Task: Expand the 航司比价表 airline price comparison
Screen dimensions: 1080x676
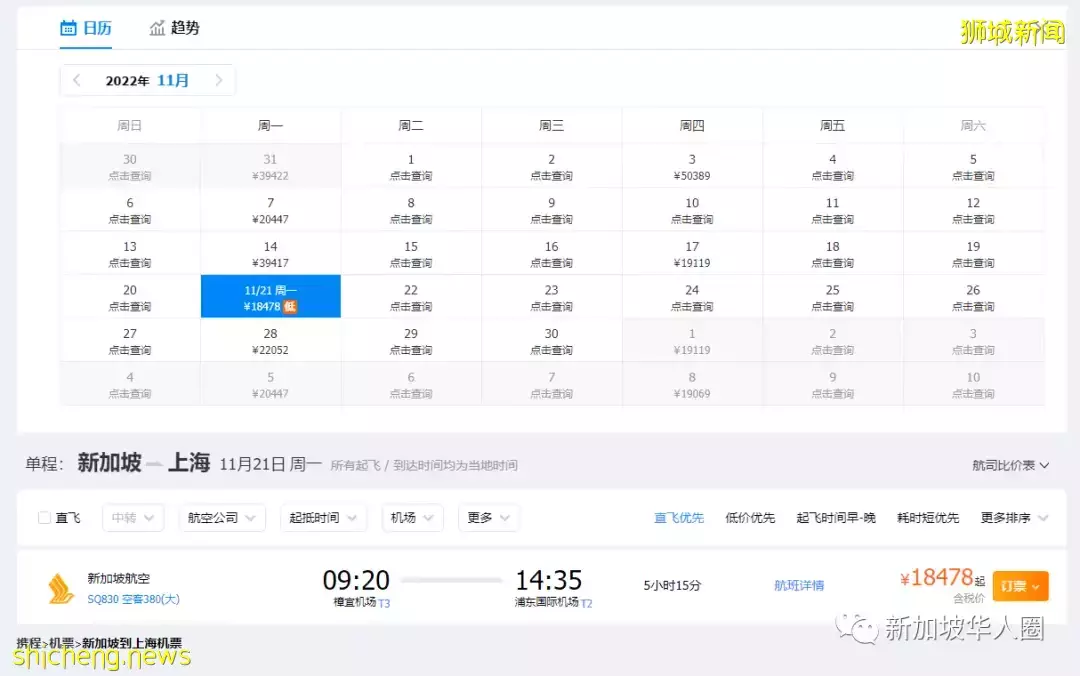Action: click(x=1010, y=464)
